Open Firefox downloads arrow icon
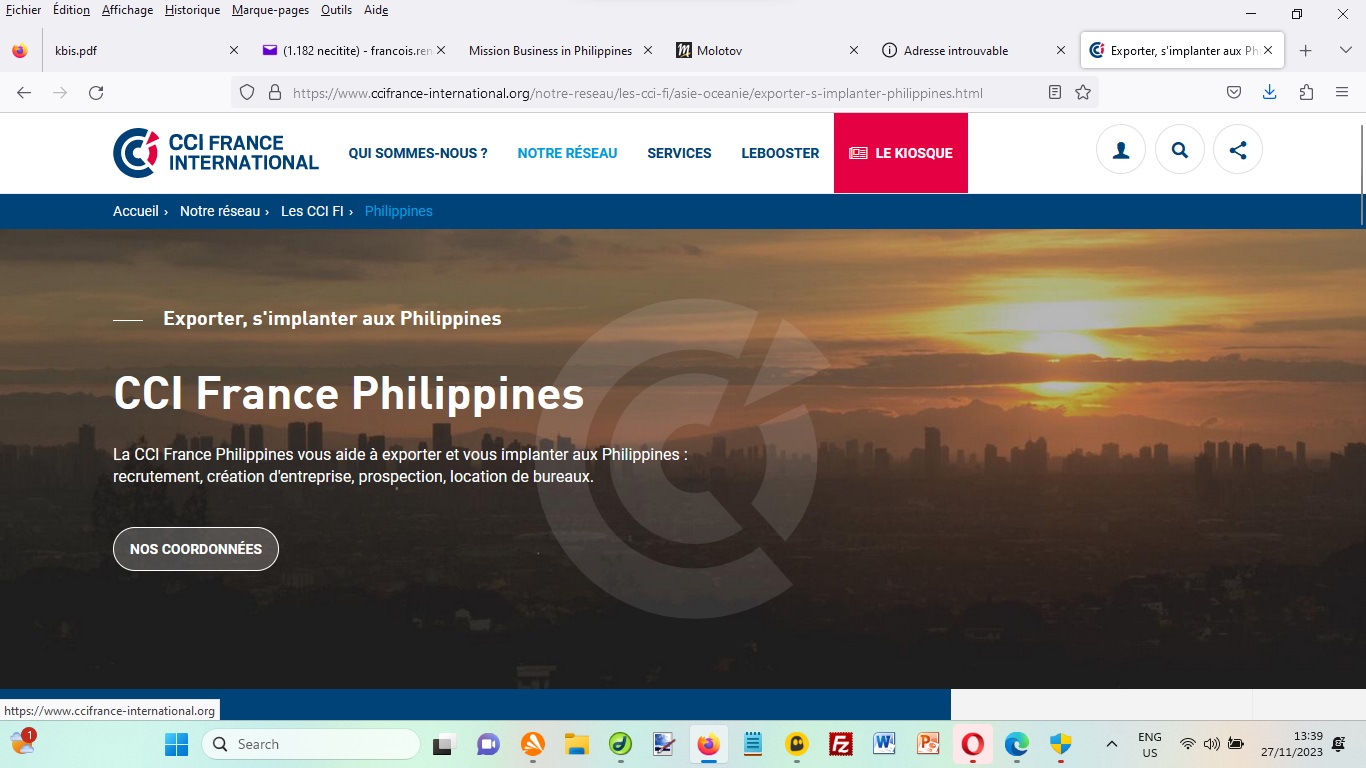Image resolution: width=1366 pixels, height=768 pixels. pos(1269,93)
